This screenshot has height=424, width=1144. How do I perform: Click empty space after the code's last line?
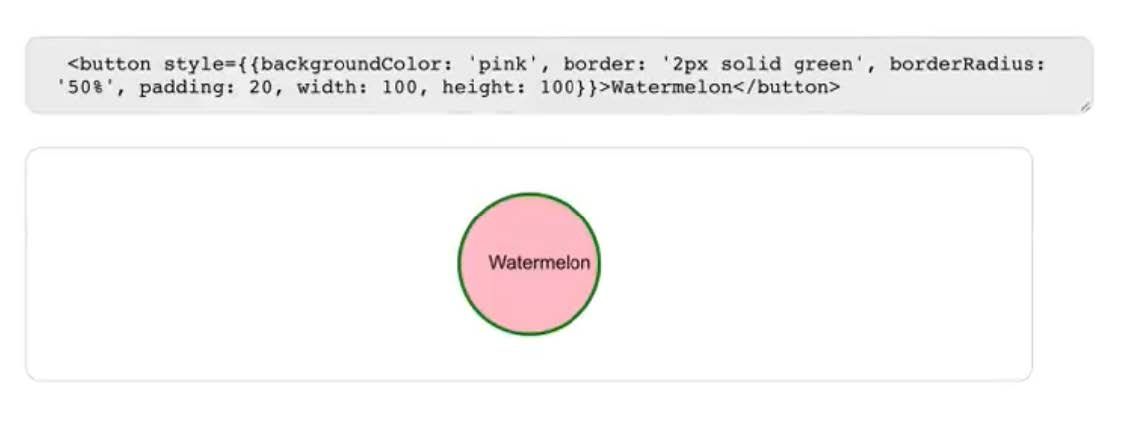[950, 88]
